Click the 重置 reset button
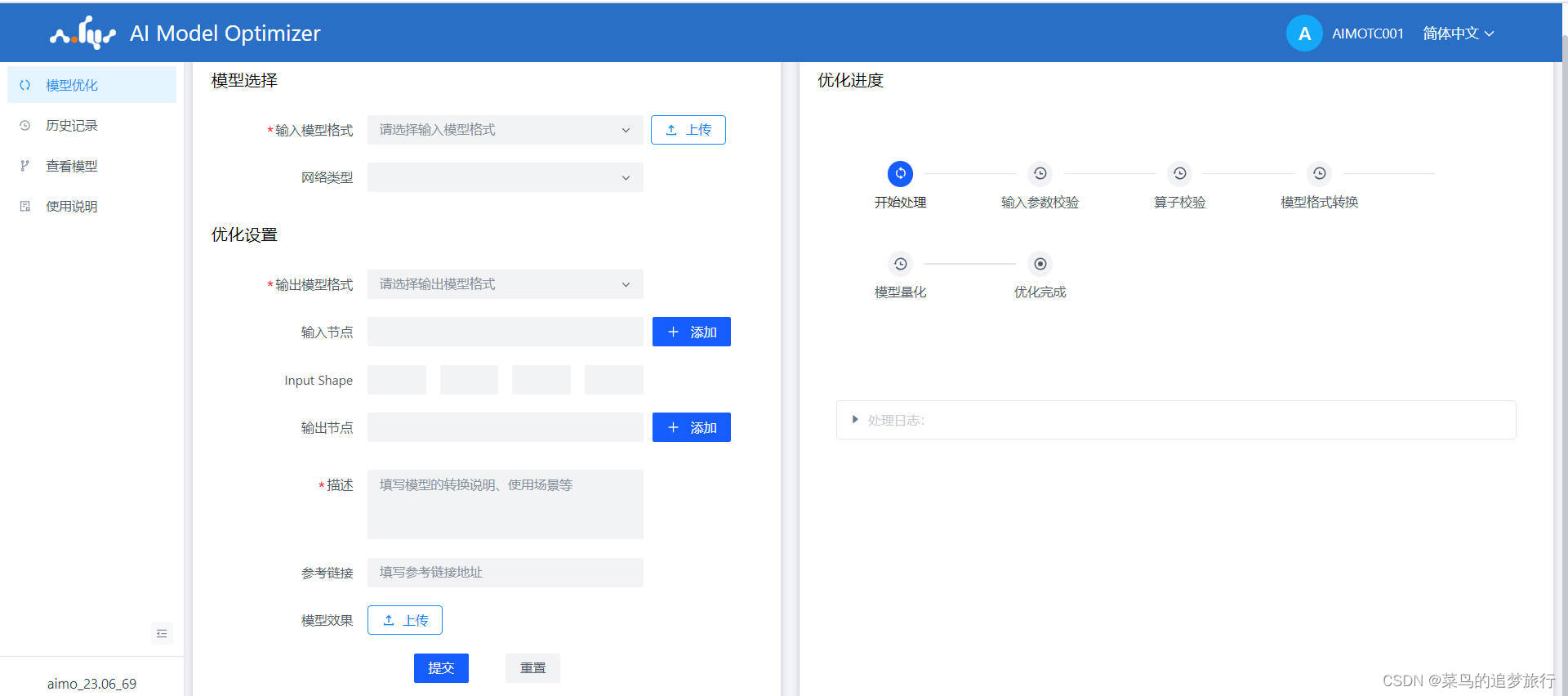The image size is (1568, 696). [532, 668]
